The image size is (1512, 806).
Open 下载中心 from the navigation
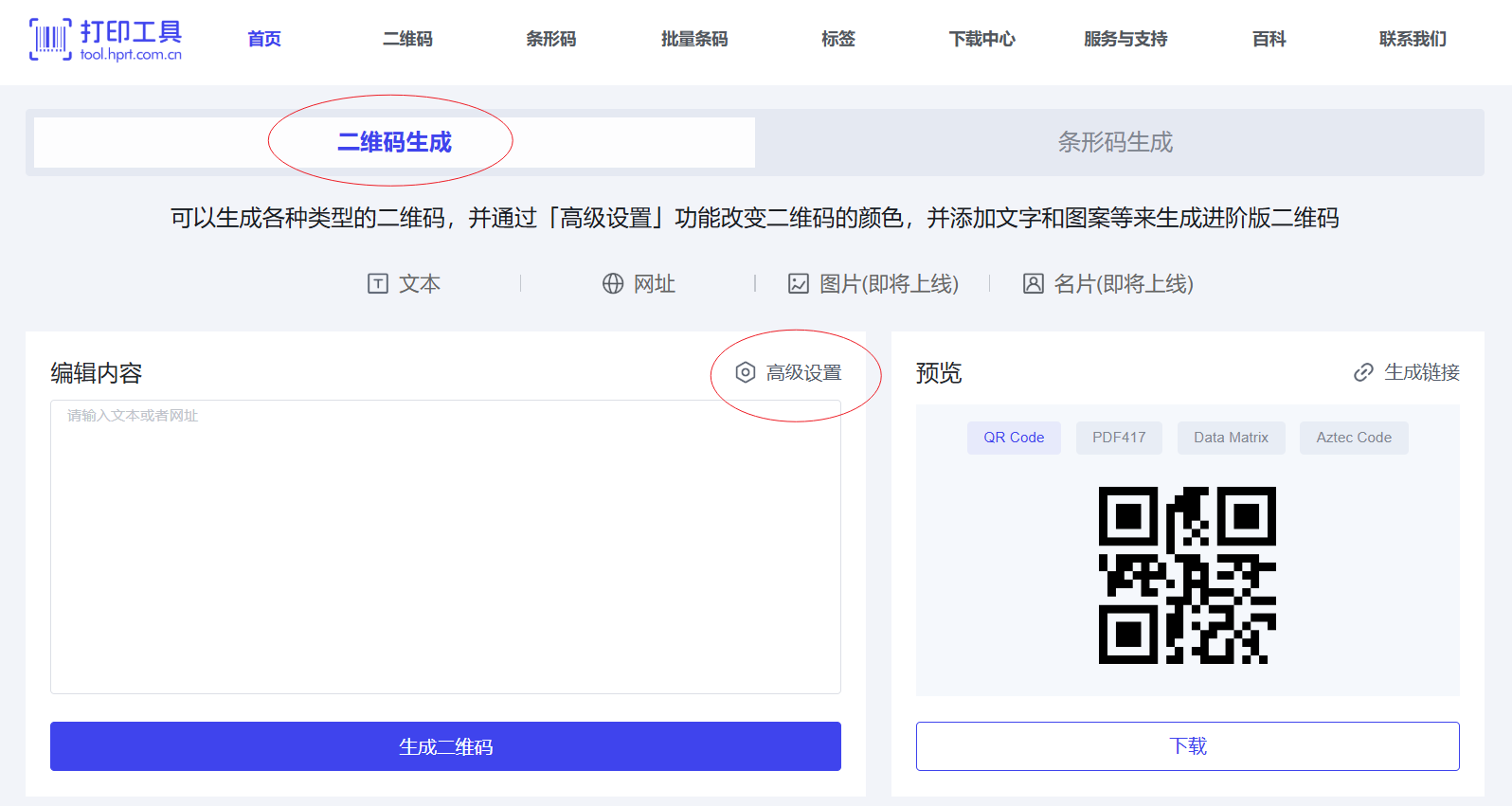coord(981,39)
